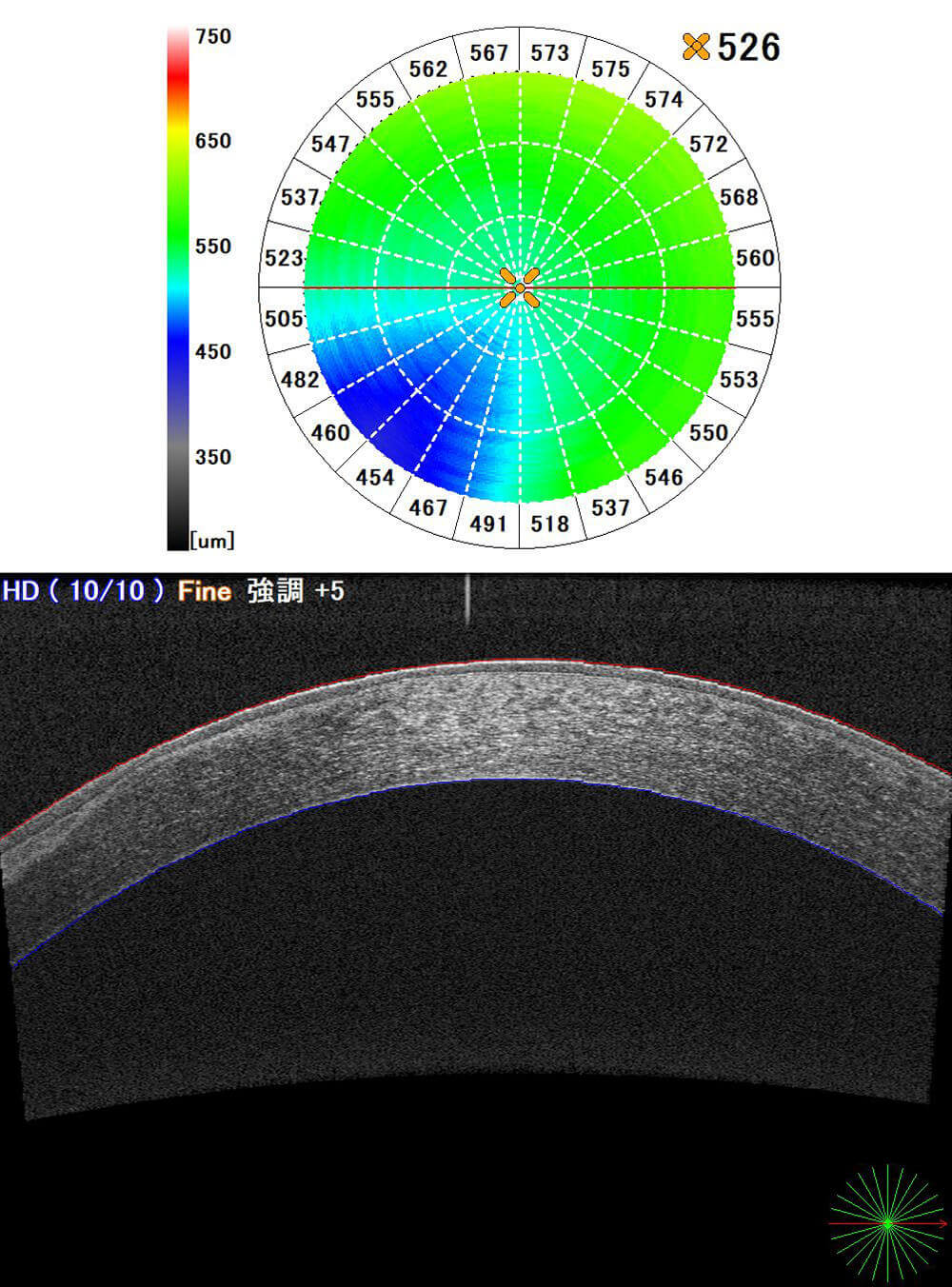Select the 491 thickness value at the bottom
The image size is (952, 1287).
point(488,524)
